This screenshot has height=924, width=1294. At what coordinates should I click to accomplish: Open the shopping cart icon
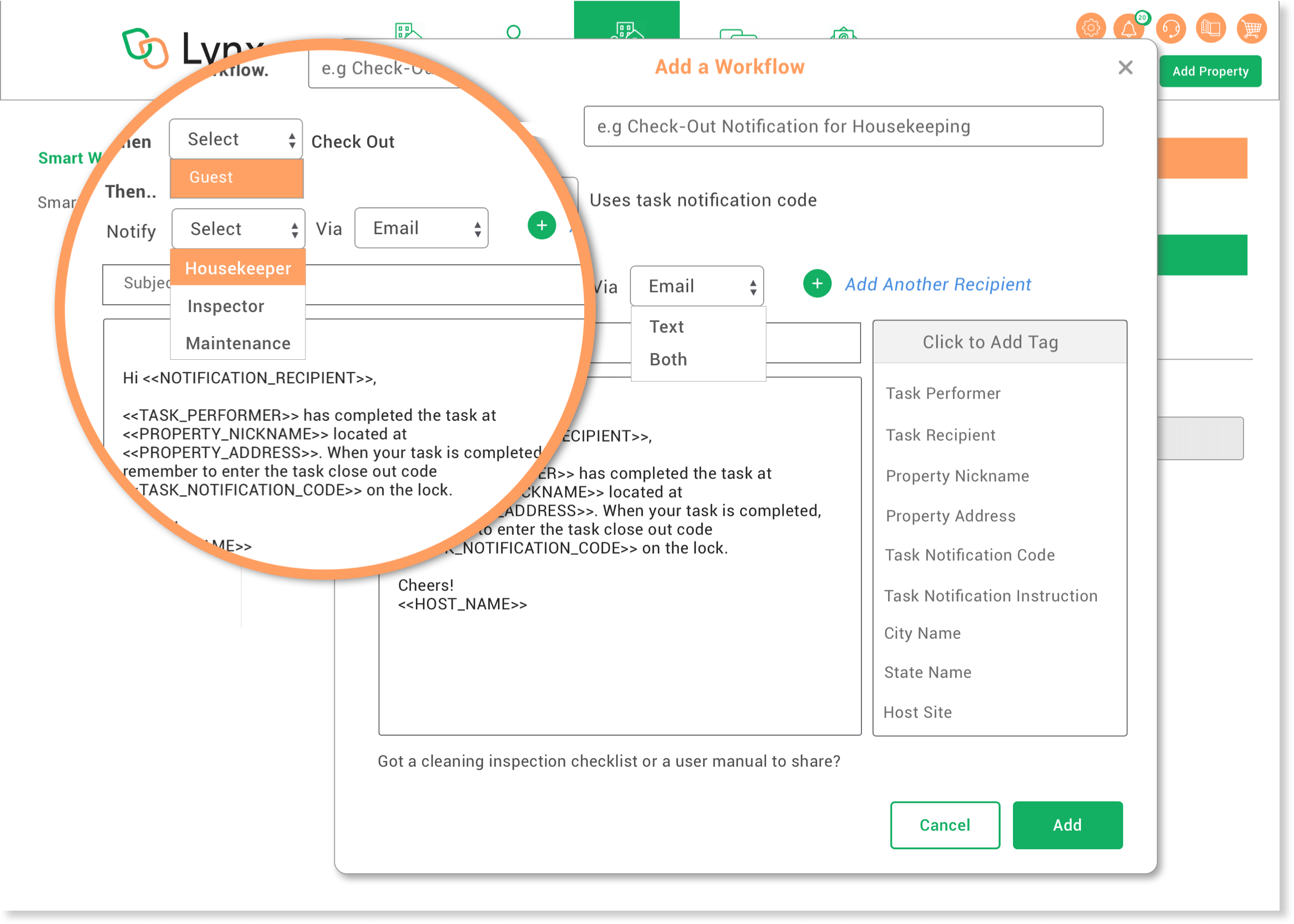point(1251,29)
